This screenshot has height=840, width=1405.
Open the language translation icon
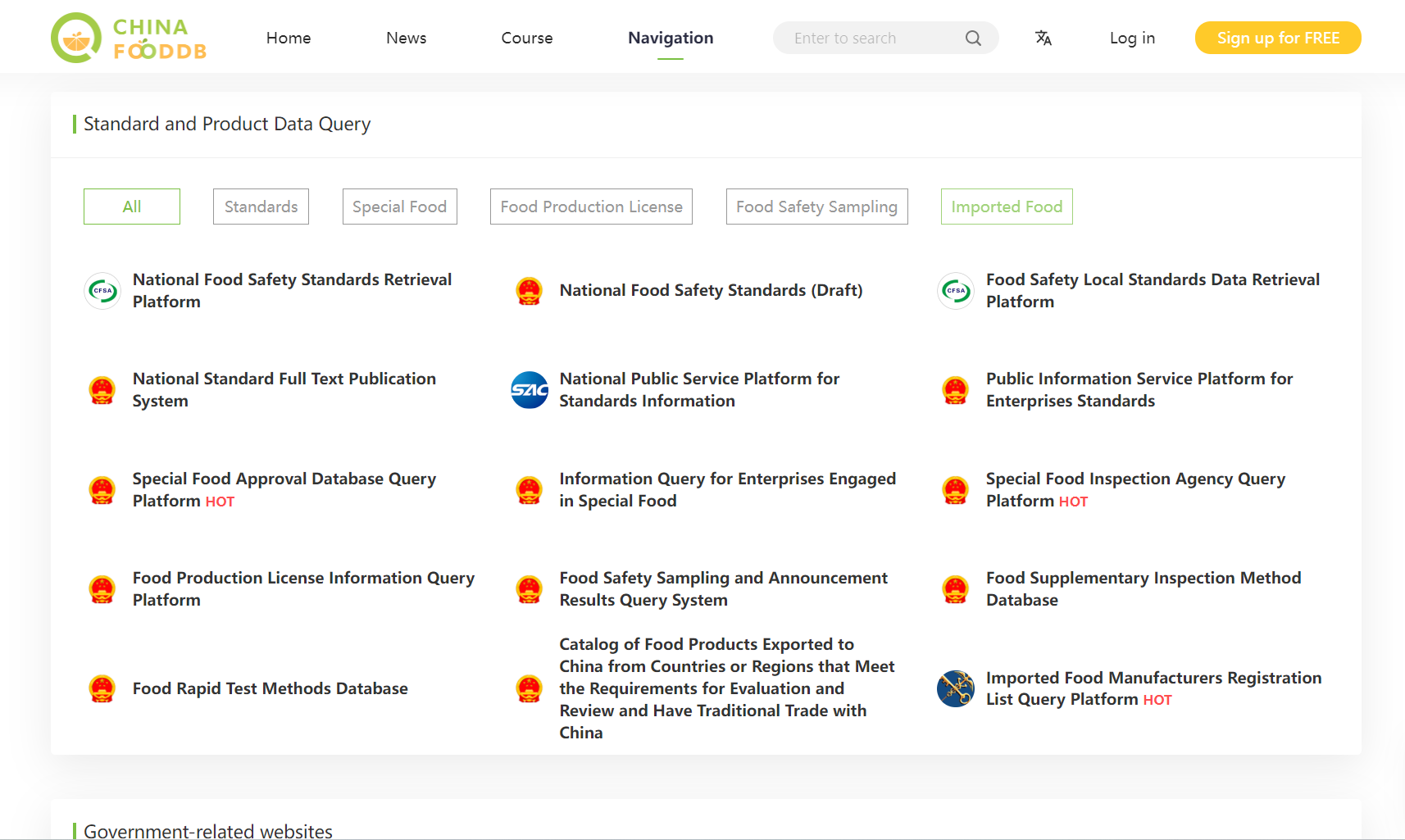coord(1043,39)
